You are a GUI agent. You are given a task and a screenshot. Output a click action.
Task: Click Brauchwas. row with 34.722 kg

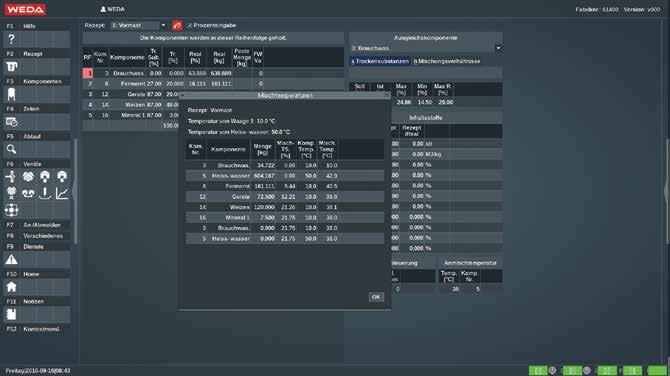pos(285,165)
